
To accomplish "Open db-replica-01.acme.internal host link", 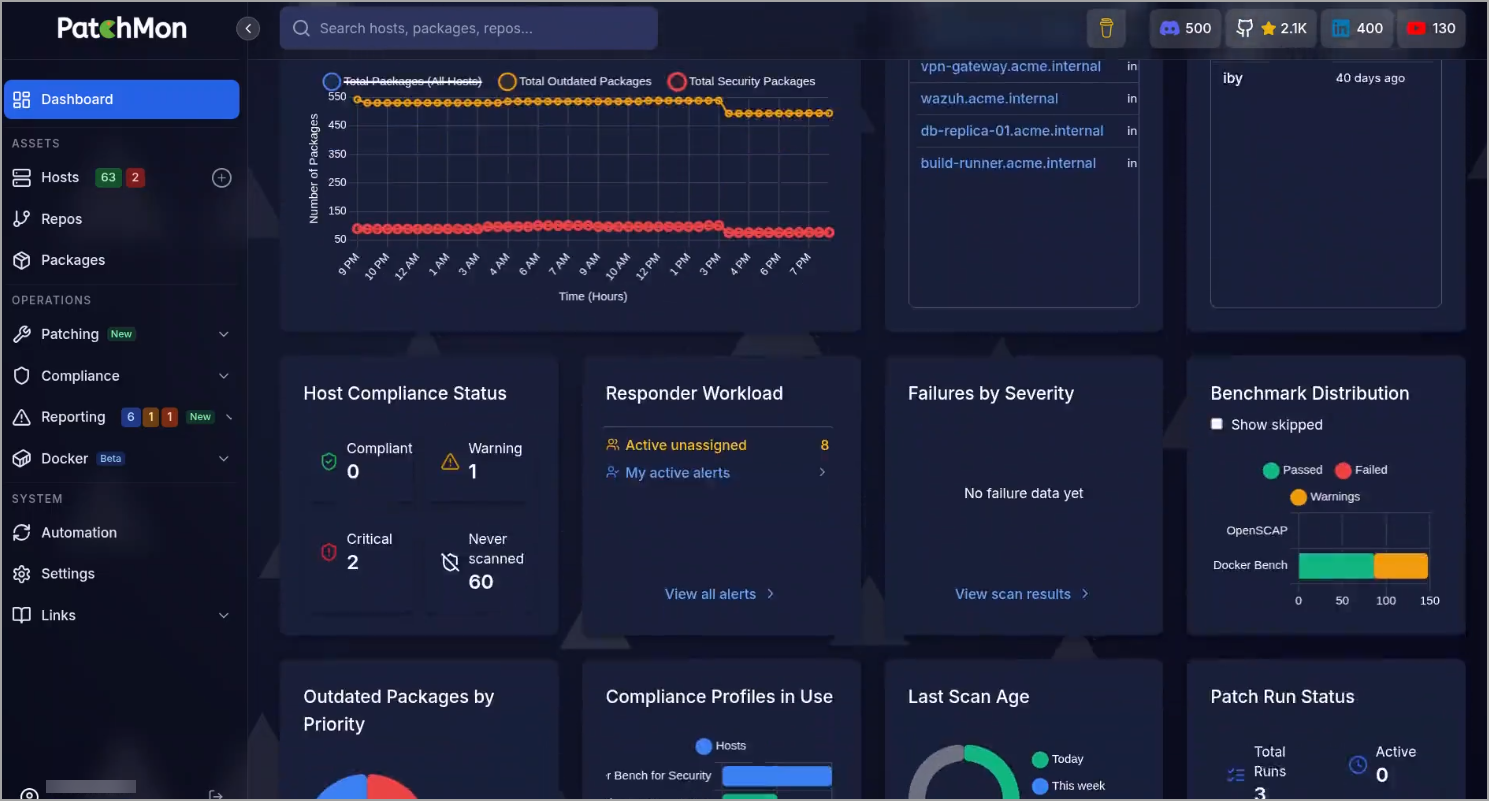I will point(1012,130).
